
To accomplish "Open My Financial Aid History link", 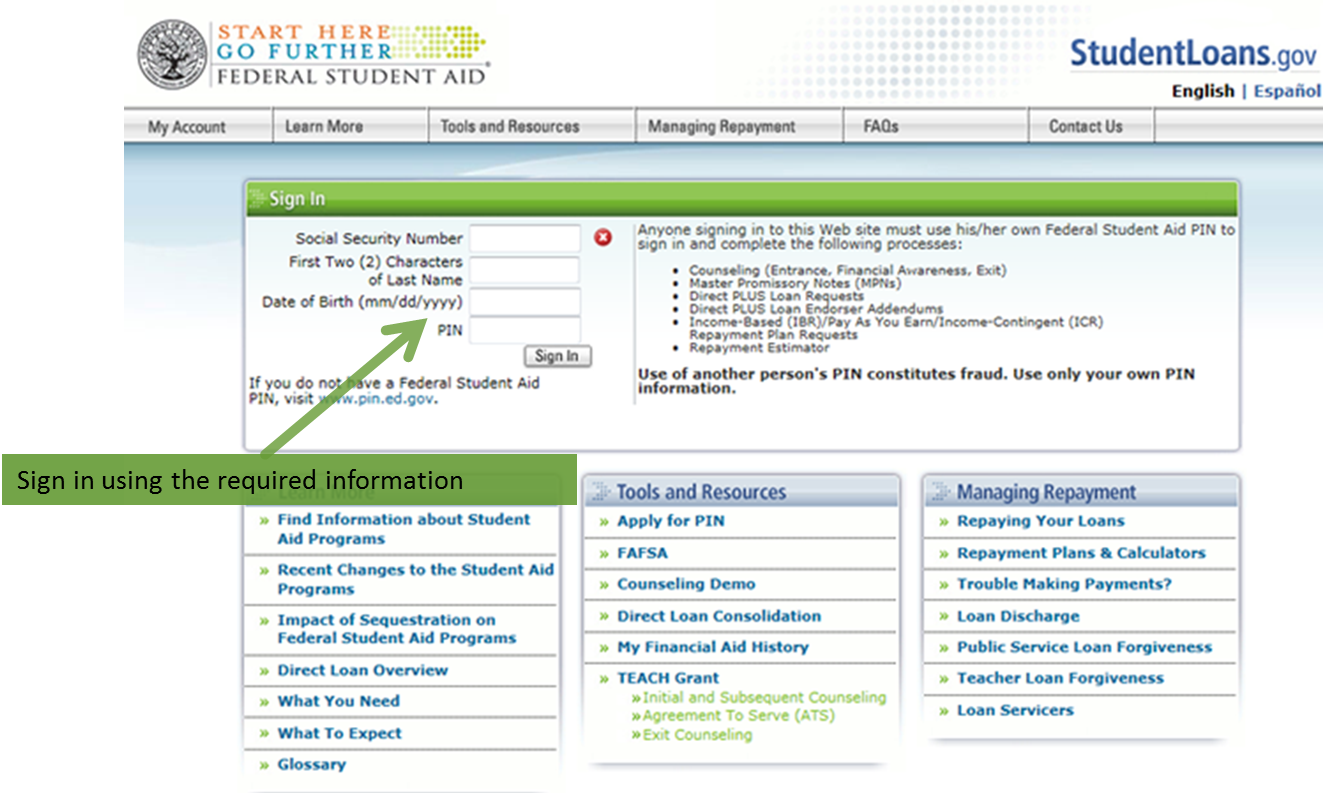I will [712, 647].
